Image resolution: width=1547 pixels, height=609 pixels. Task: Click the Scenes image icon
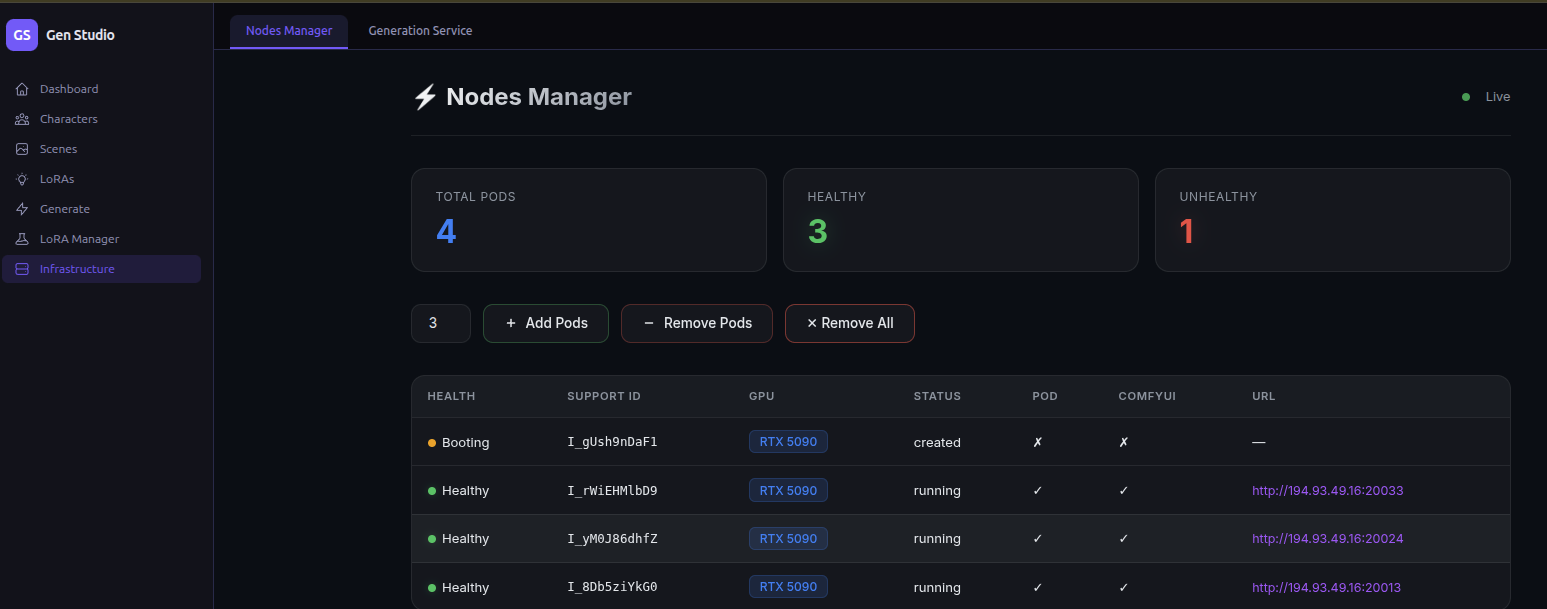tap(22, 149)
